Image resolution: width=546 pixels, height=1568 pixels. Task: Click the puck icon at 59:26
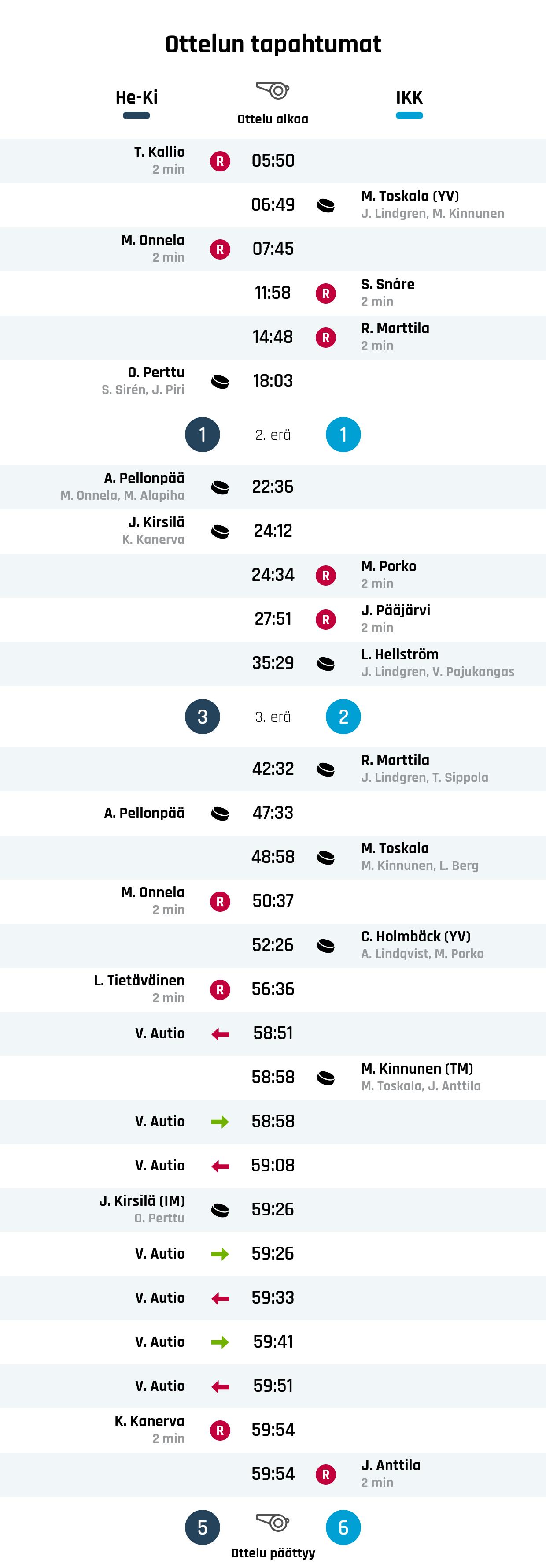[220, 1210]
